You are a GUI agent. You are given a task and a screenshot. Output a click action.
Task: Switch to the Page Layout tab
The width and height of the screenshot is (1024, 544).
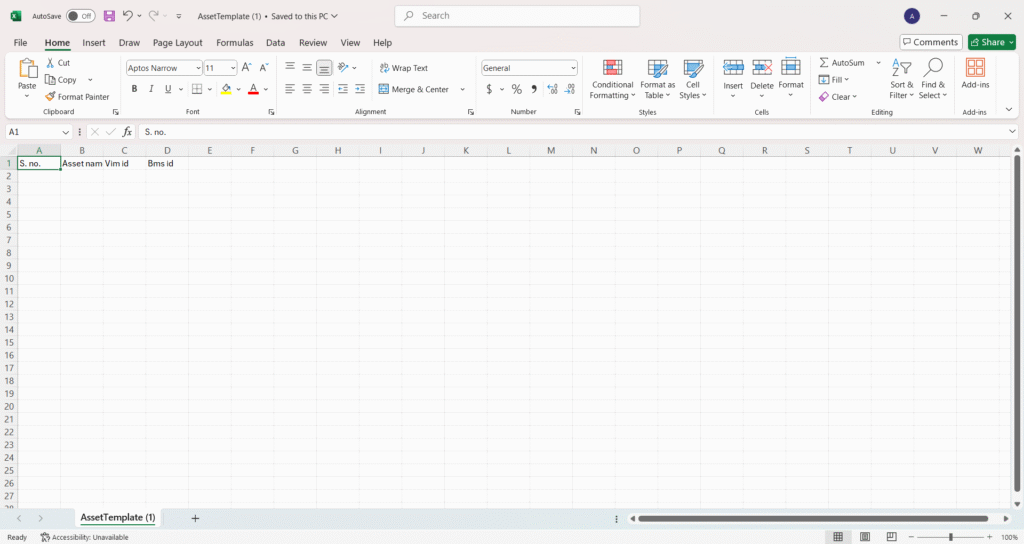[177, 43]
